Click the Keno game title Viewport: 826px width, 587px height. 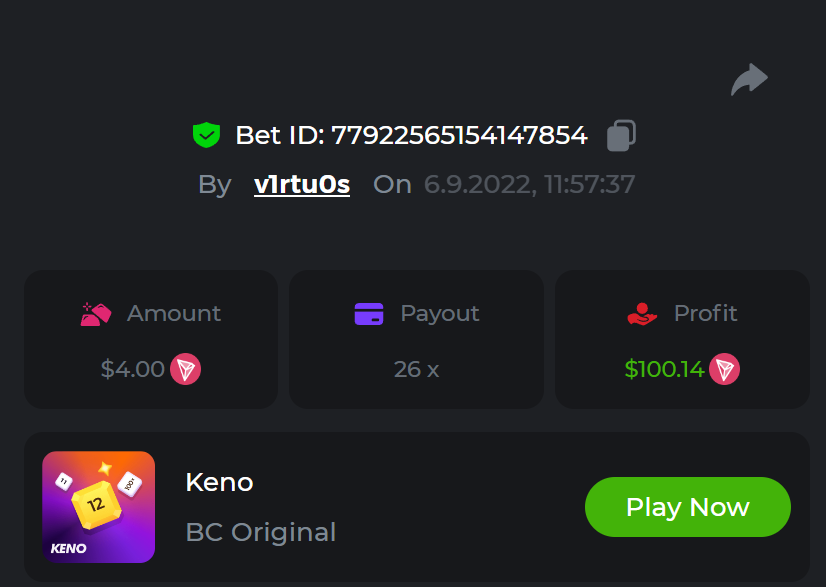pyautogui.click(x=219, y=482)
